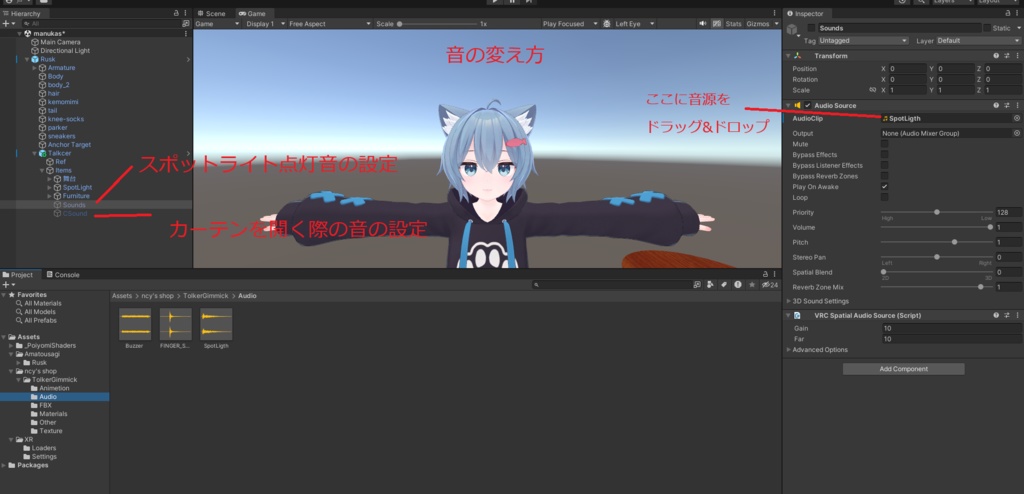This screenshot has width=1024, height=494.
Task: Open the Display 1 dropdown
Action: tap(265, 24)
